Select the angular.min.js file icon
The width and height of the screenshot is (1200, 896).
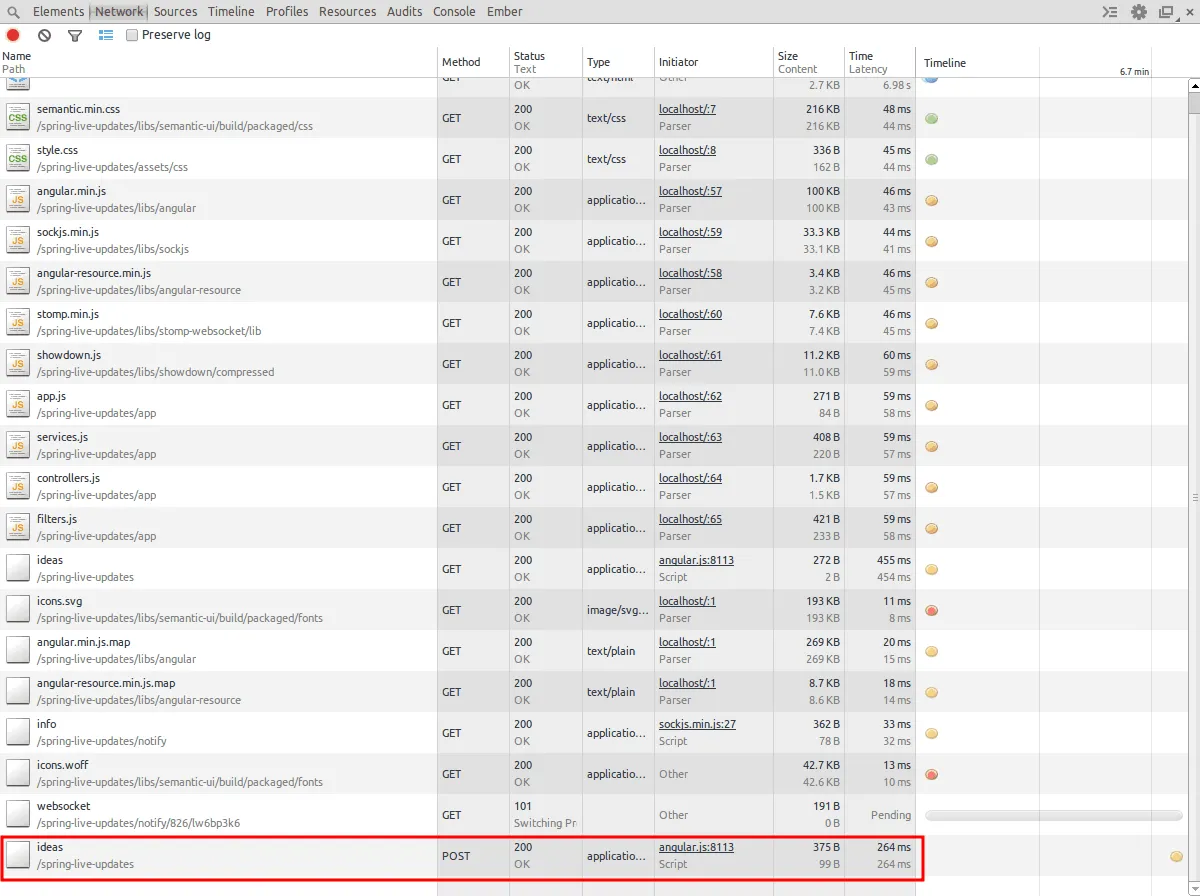point(18,199)
